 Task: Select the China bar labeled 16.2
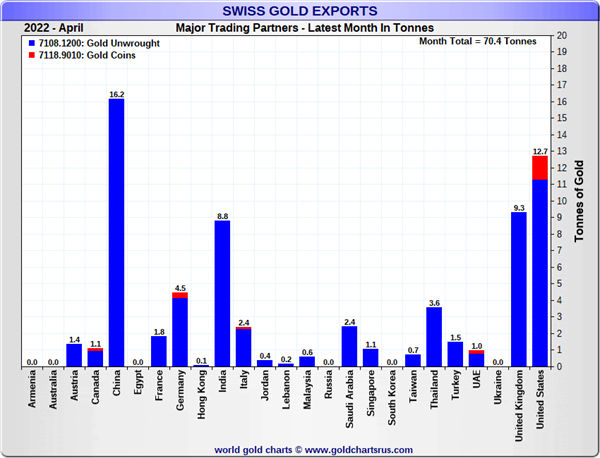click(x=116, y=233)
